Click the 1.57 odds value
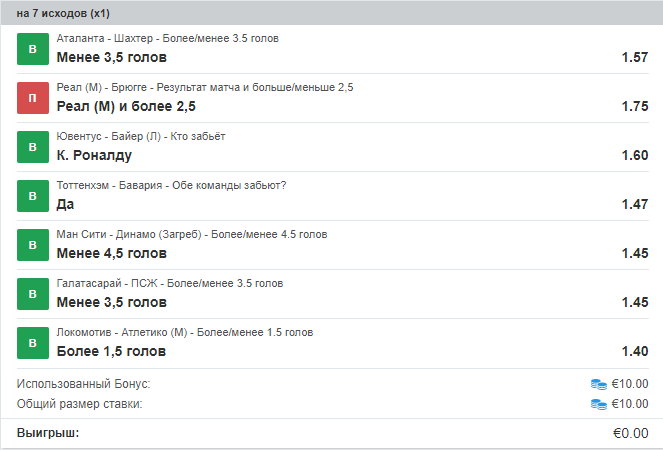 click(634, 57)
